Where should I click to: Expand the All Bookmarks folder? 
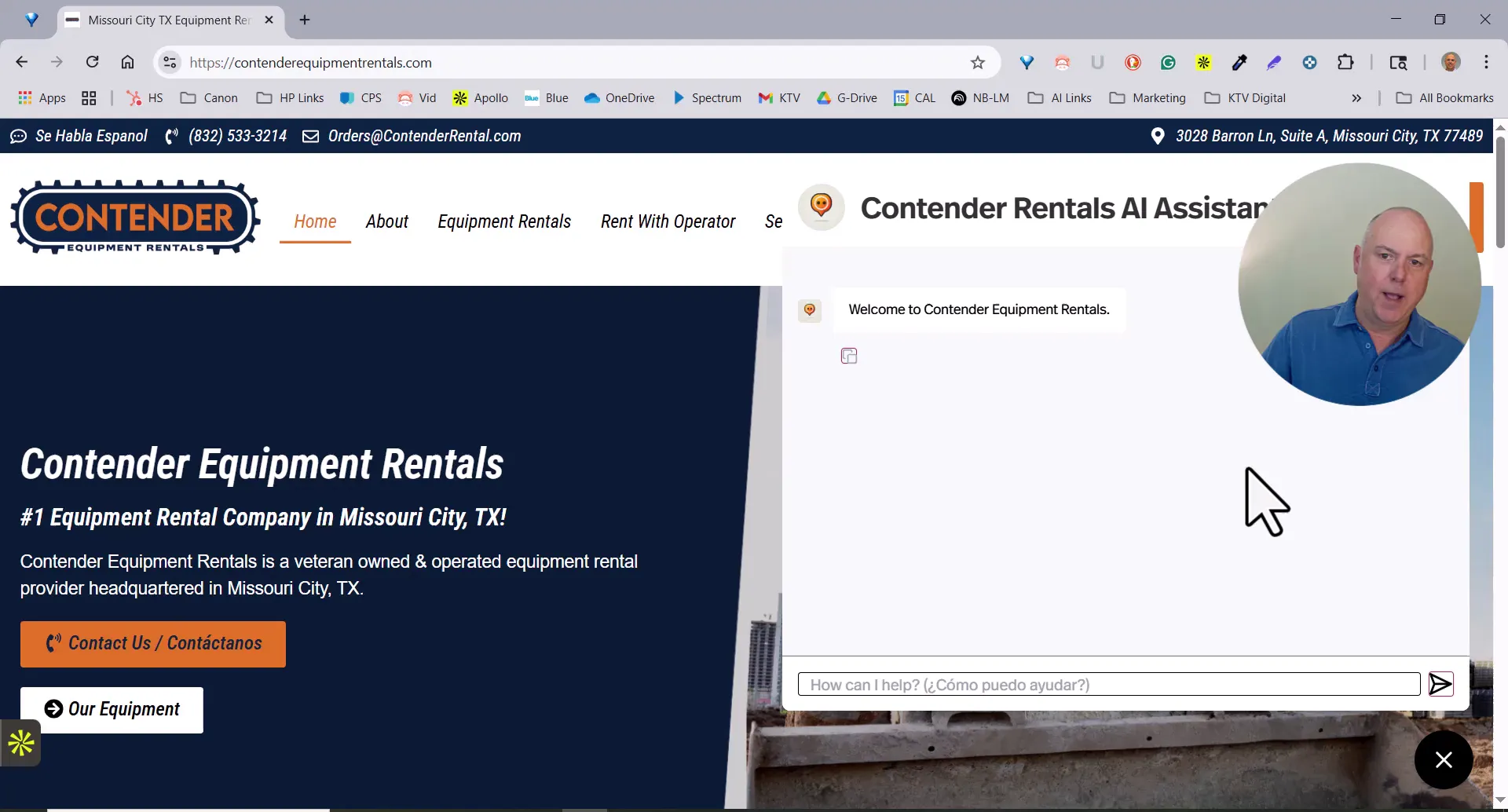(1444, 98)
